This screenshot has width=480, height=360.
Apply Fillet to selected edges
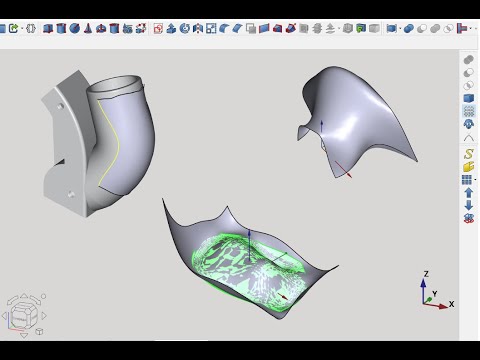click(224, 28)
